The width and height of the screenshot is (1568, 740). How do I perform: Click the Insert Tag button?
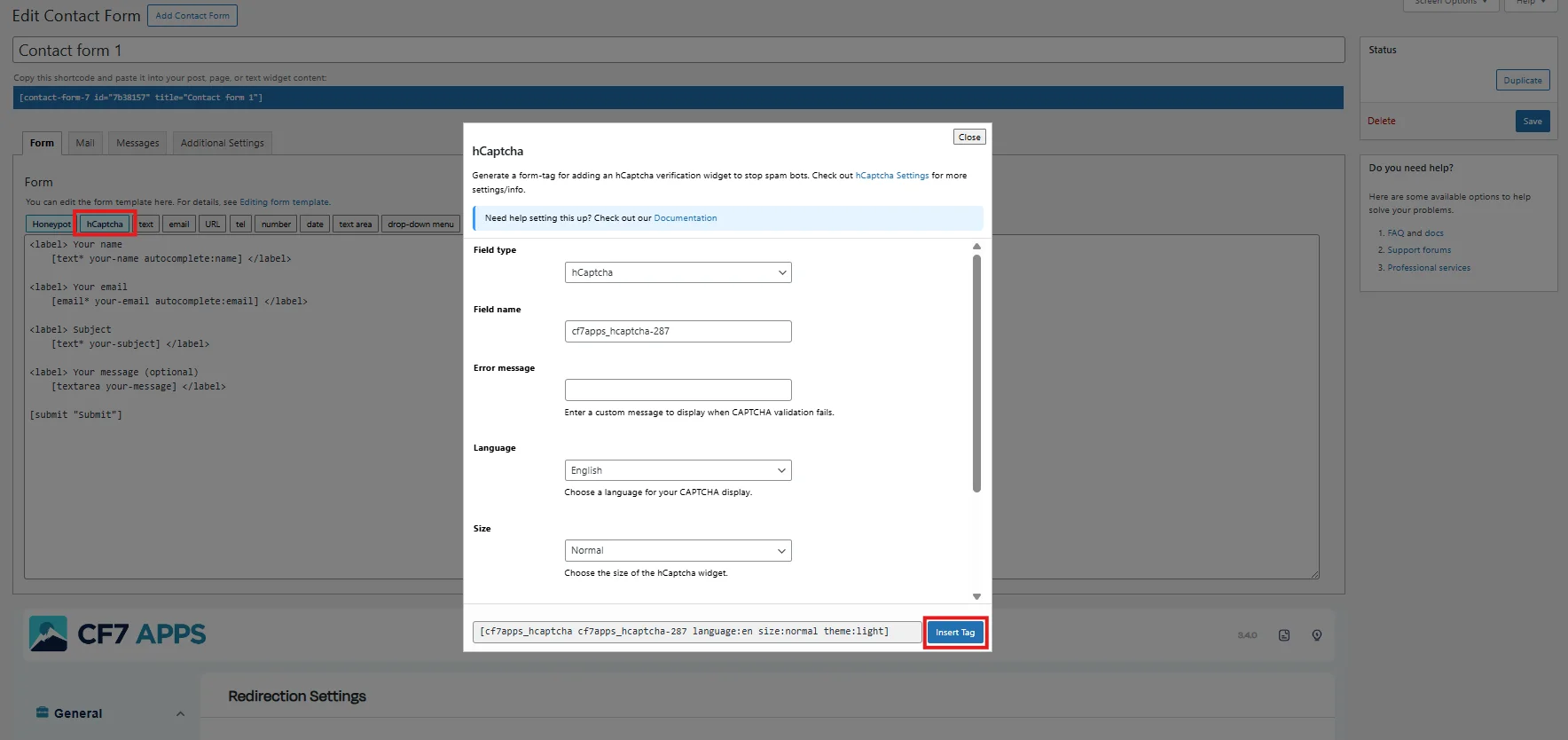pos(955,633)
